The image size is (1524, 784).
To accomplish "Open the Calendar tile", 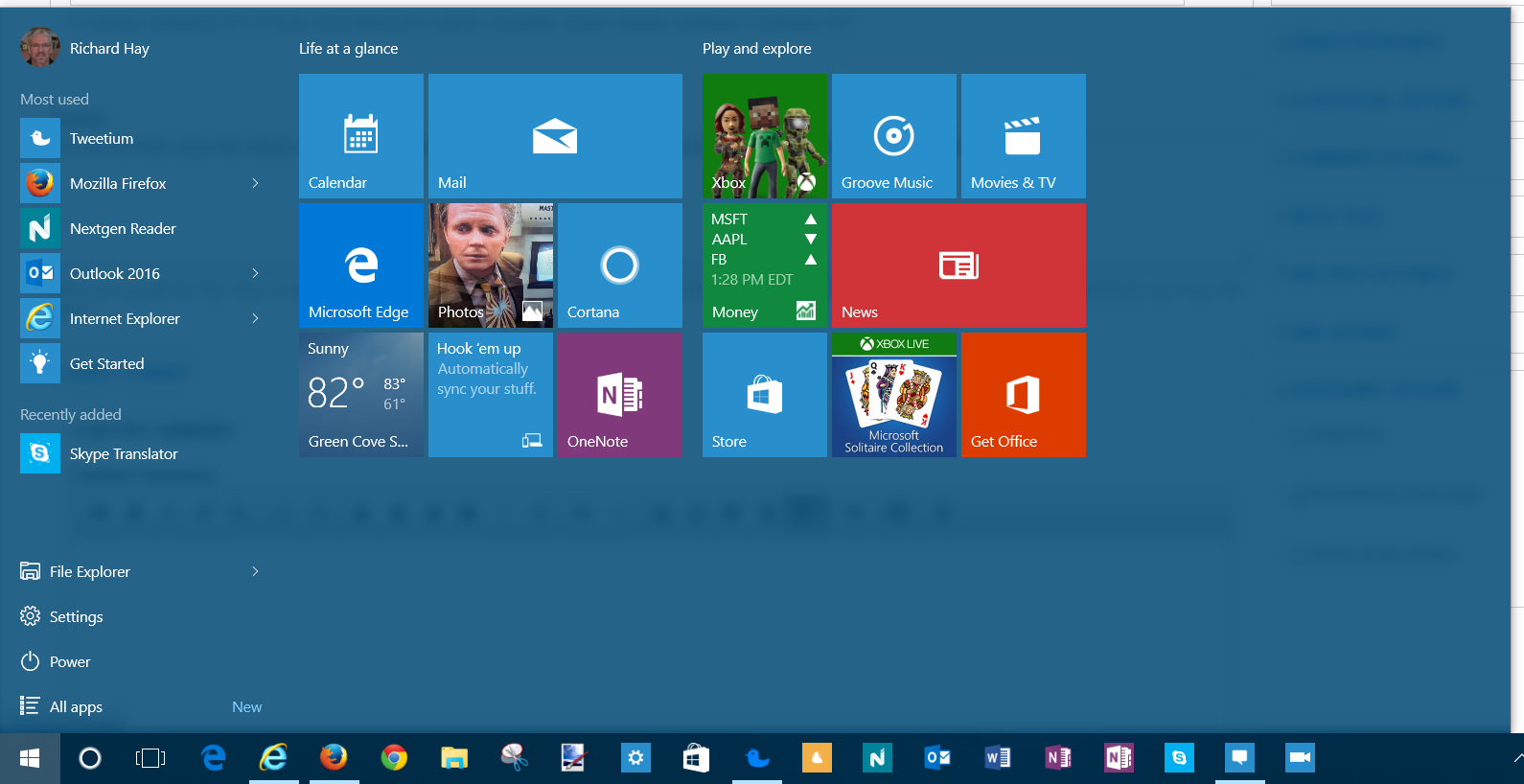I will click(360, 136).
